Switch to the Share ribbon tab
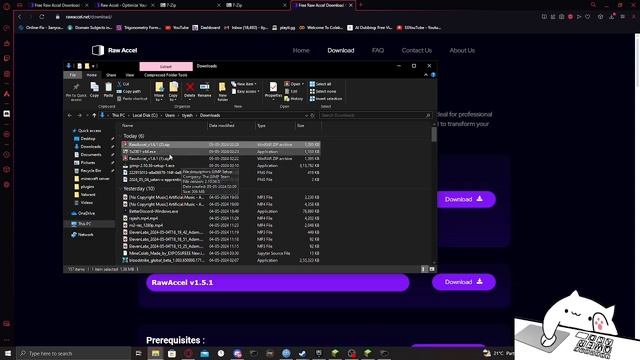 111,75
